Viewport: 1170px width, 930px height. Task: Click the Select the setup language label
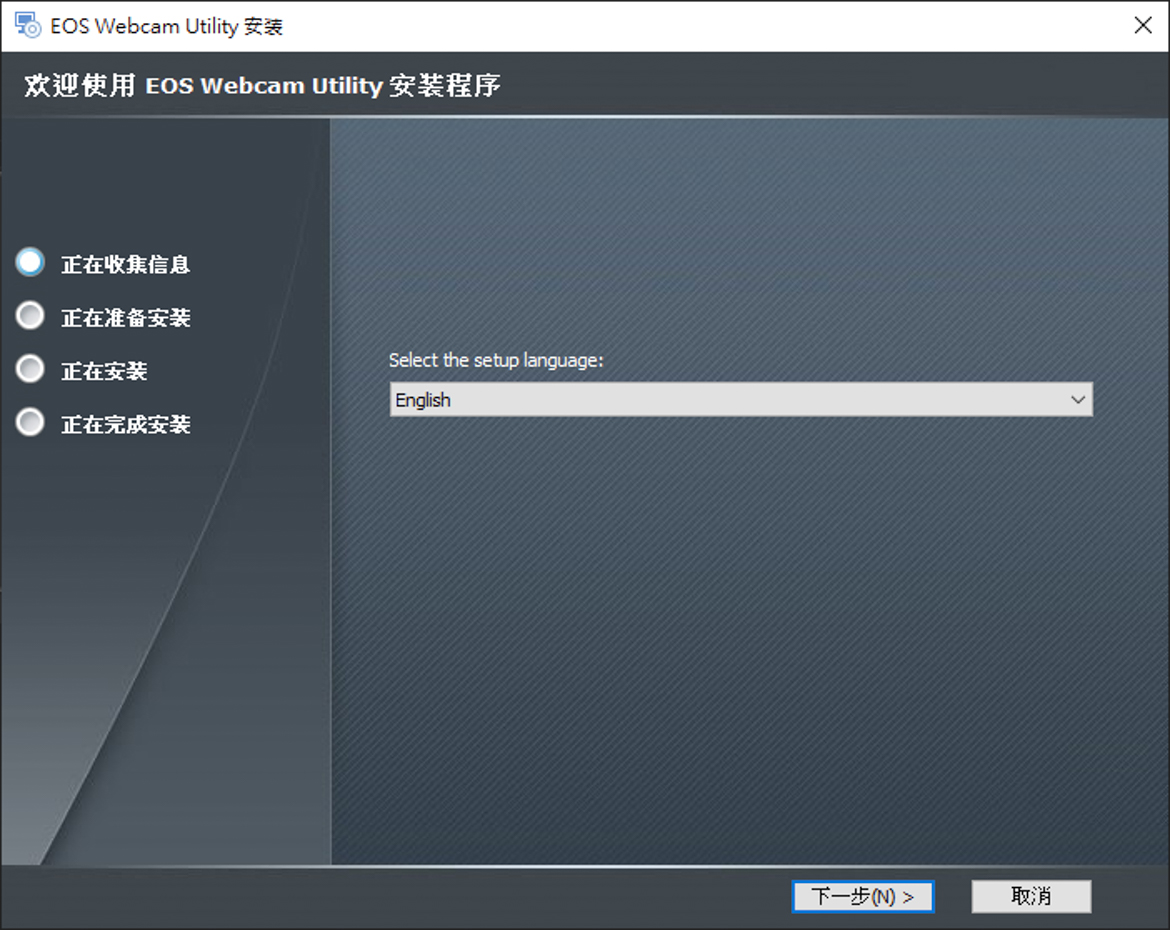tap(495, 361)
